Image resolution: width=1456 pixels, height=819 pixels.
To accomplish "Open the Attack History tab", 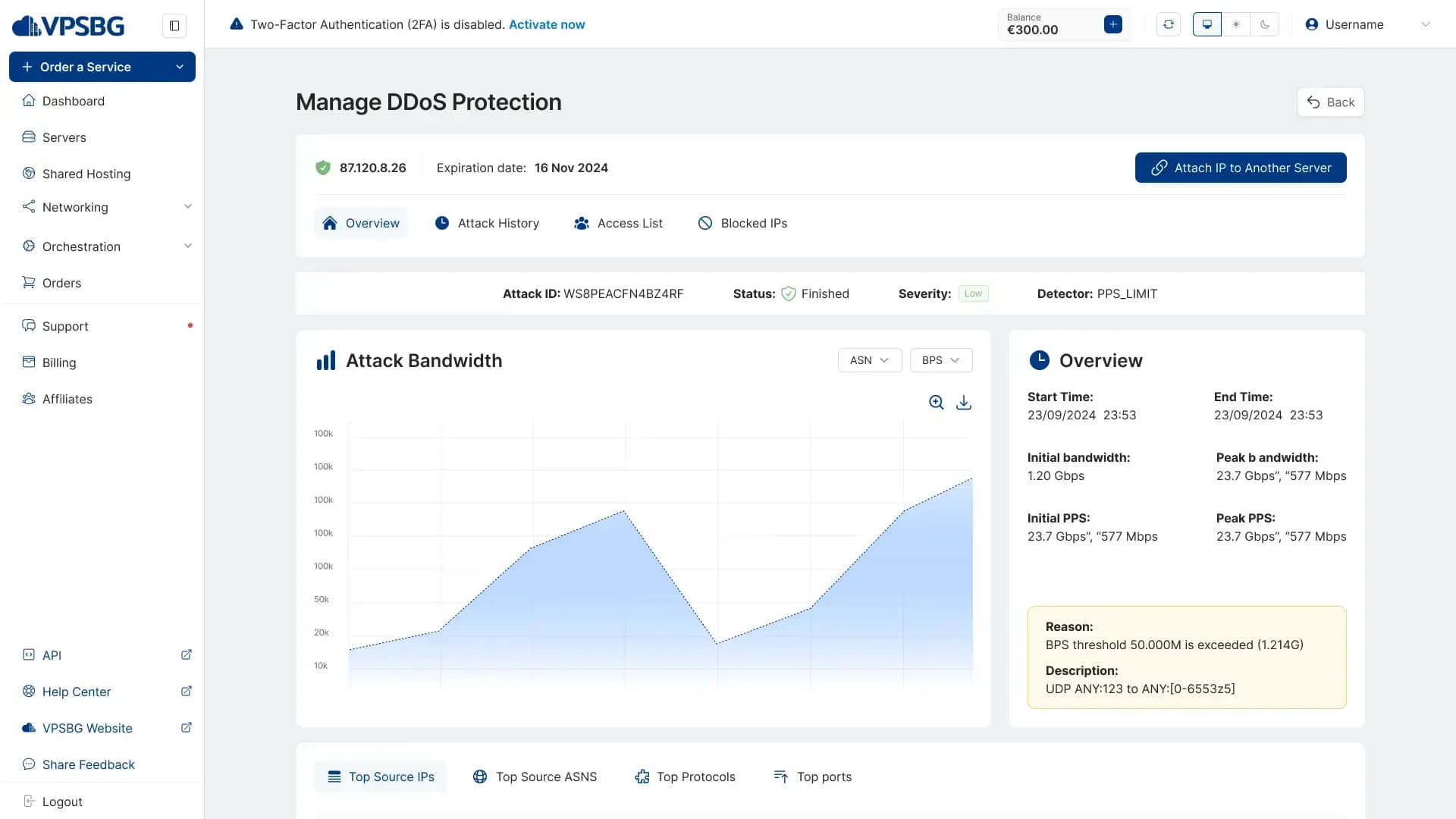I will coord(487,223).
